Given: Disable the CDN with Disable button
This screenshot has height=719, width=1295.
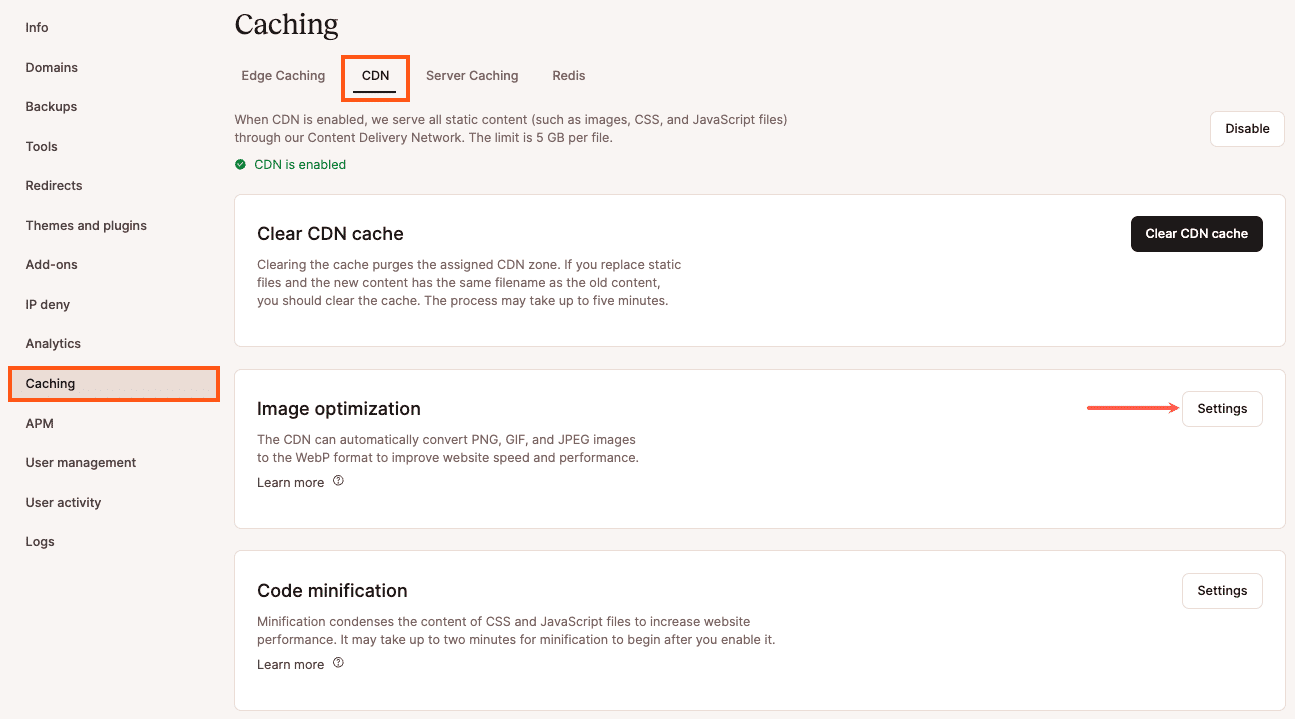Looking at the screenshot, I should pyautogui.click(x=1247, y=129).
